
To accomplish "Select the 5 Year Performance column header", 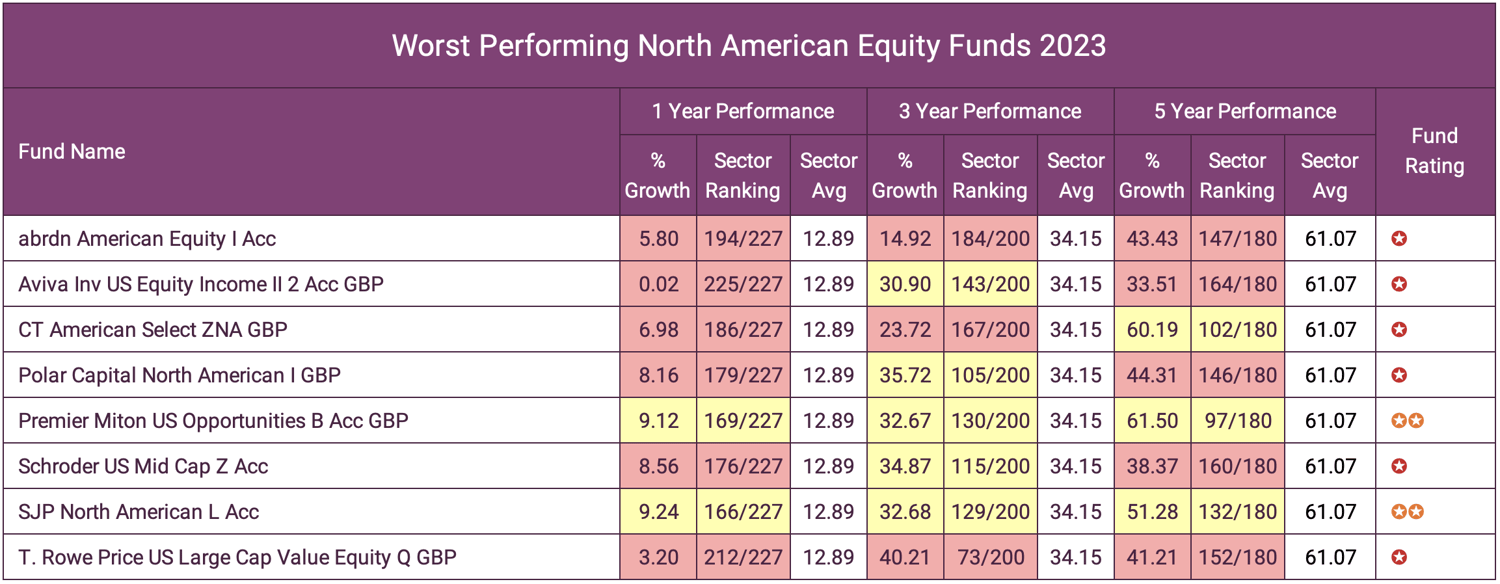I will pos(1245,111).
